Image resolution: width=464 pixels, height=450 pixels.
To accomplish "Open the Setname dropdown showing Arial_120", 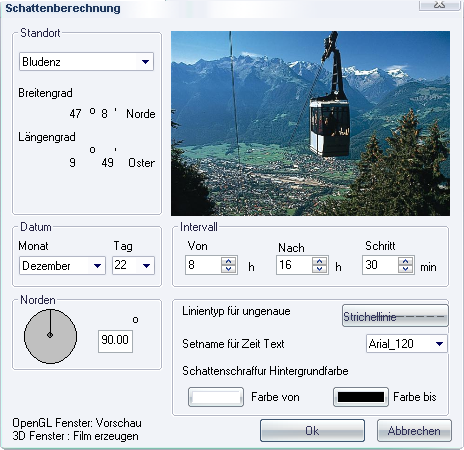I will point(407,343).
